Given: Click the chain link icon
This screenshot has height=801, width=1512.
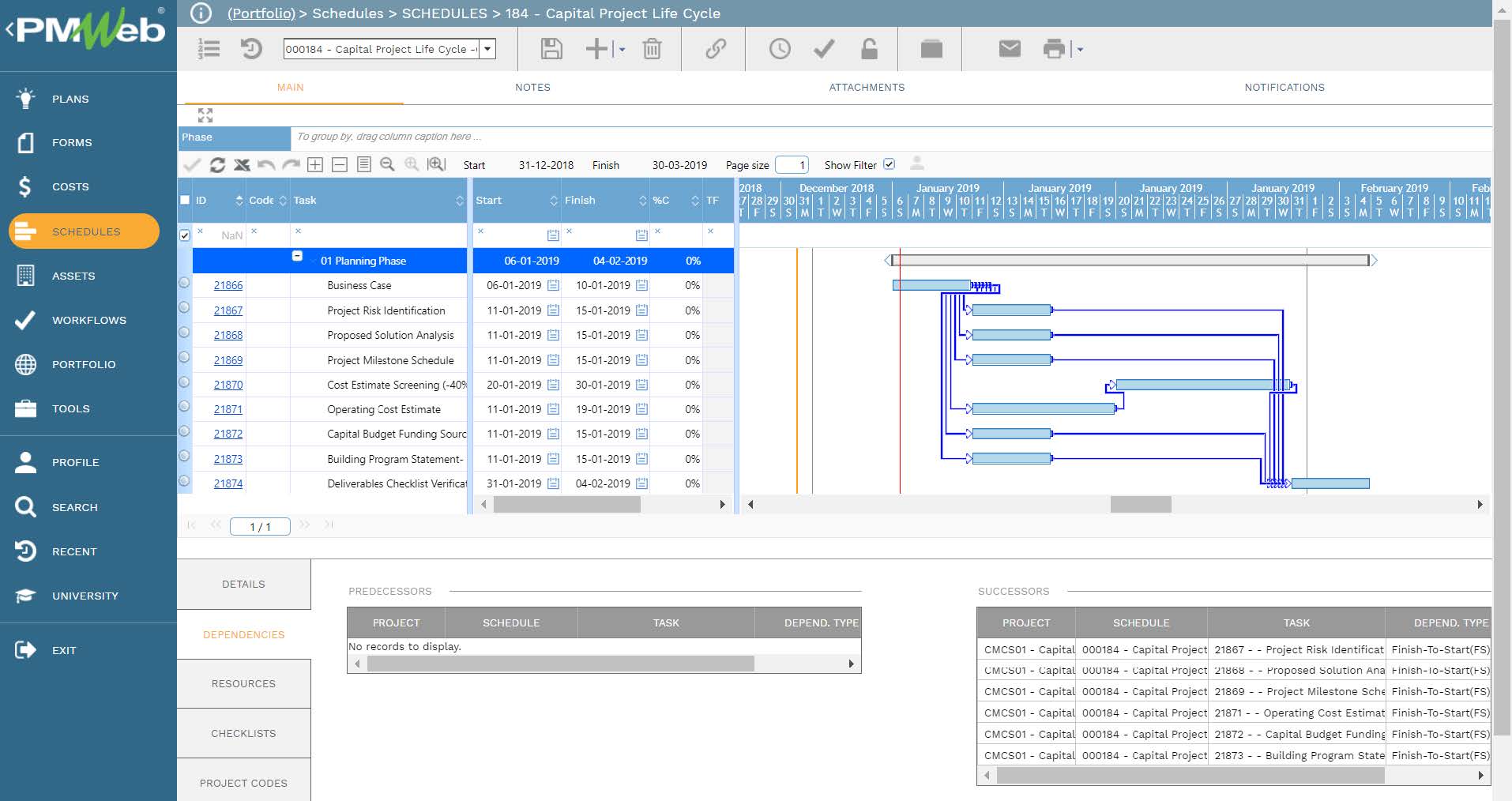Looking at the screenshot, I should point(716,49).
